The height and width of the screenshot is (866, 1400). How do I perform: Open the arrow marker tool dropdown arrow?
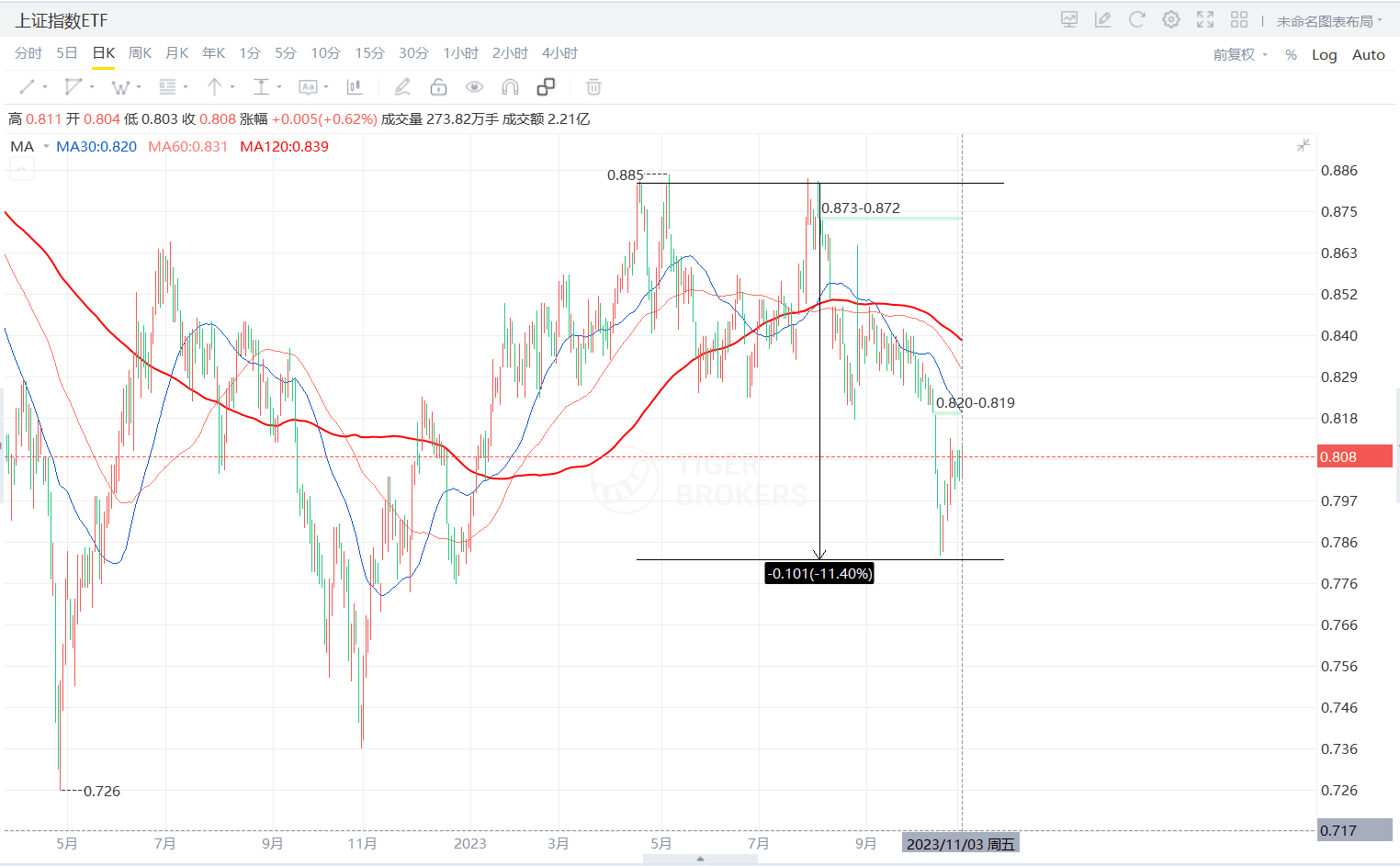pos(232,87)
